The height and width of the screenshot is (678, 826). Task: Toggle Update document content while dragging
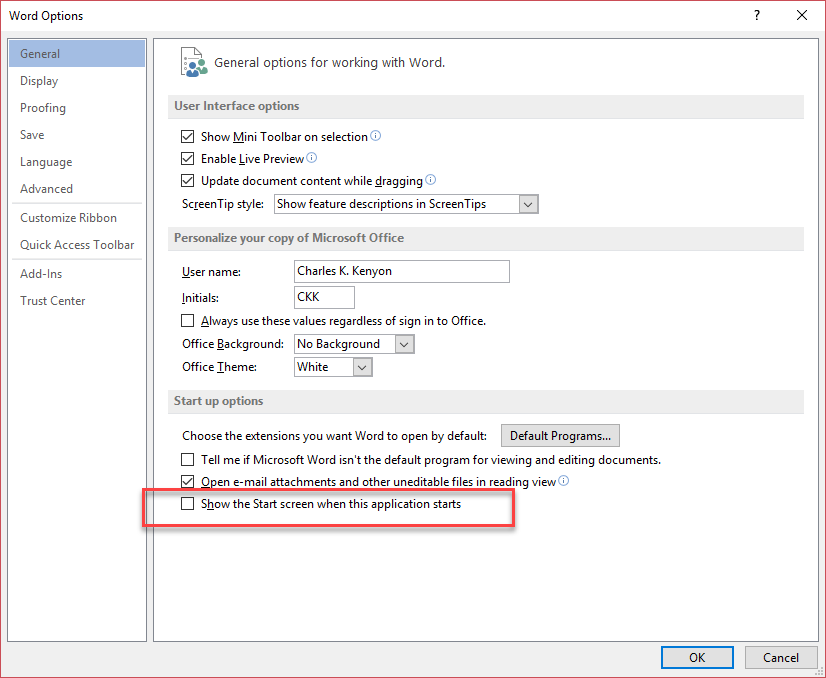[188, 181]
